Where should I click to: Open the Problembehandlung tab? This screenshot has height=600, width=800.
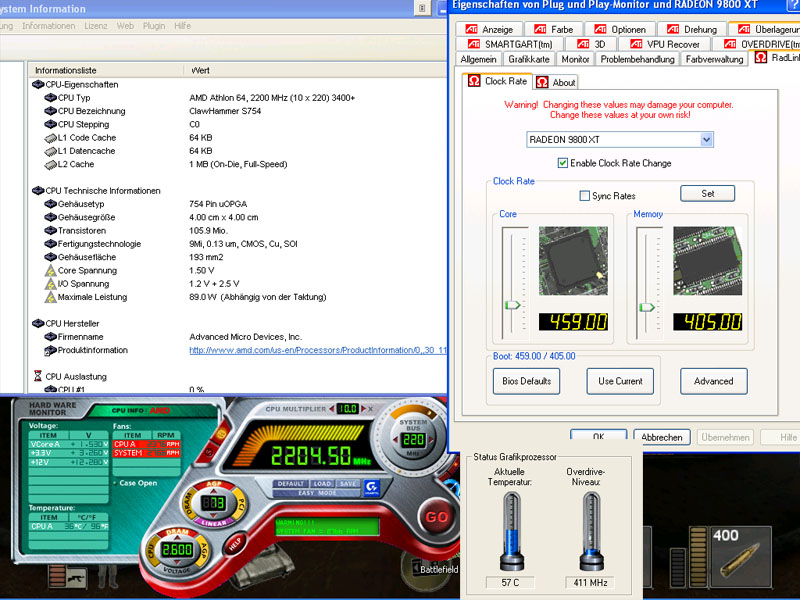pos(637,59)
